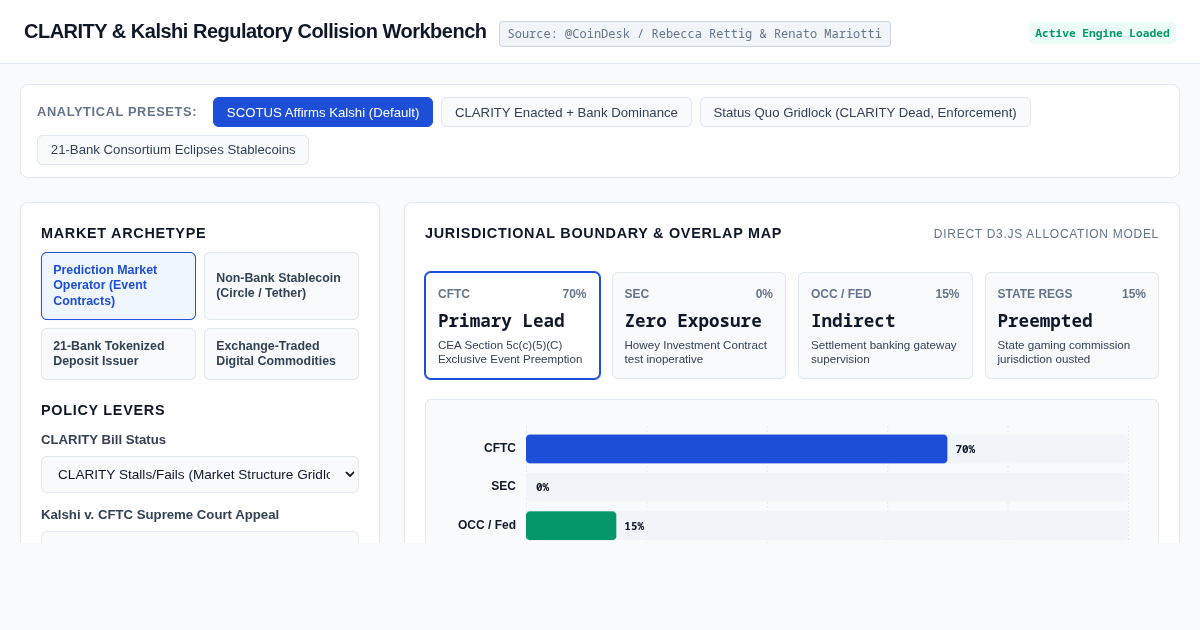Viewport: 1200px width, 630px height.
Task: Click the CLARITY Bill Status label
Action: coord(104,440)
